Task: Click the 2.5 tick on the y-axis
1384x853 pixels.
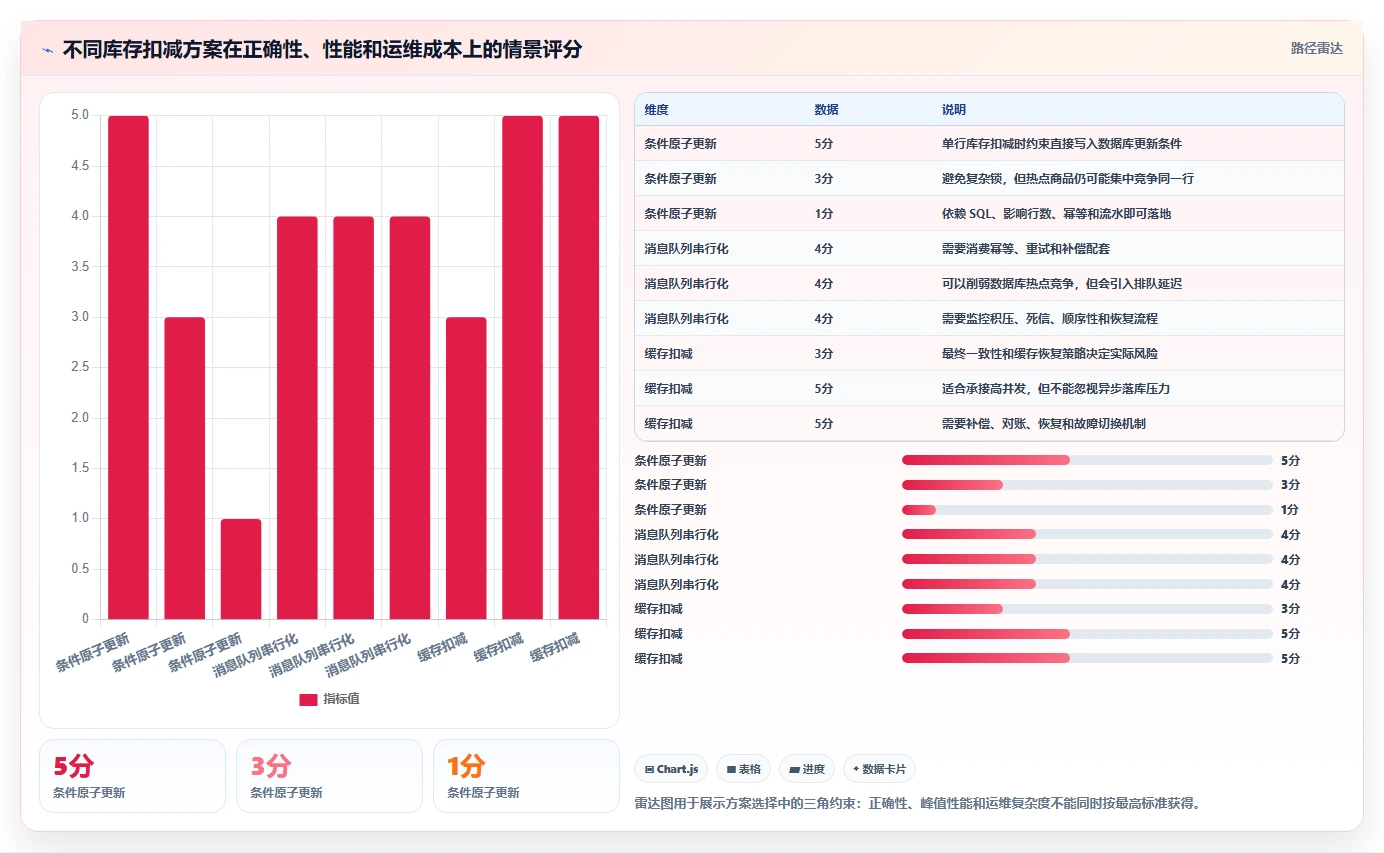Action: click(x=79, y=367)
